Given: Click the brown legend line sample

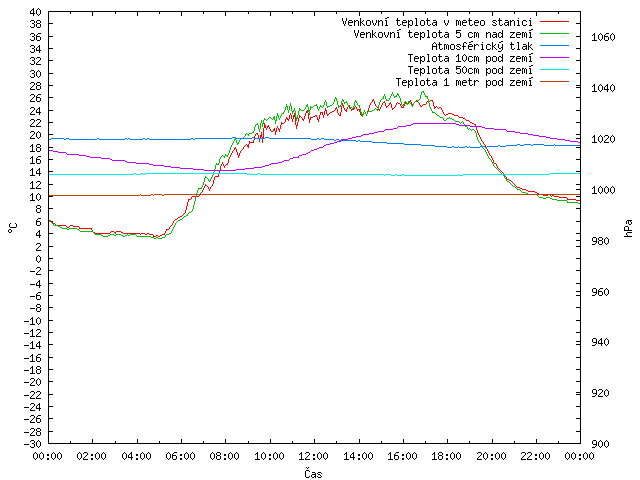Looking at the screenshot, I should 554,82.
